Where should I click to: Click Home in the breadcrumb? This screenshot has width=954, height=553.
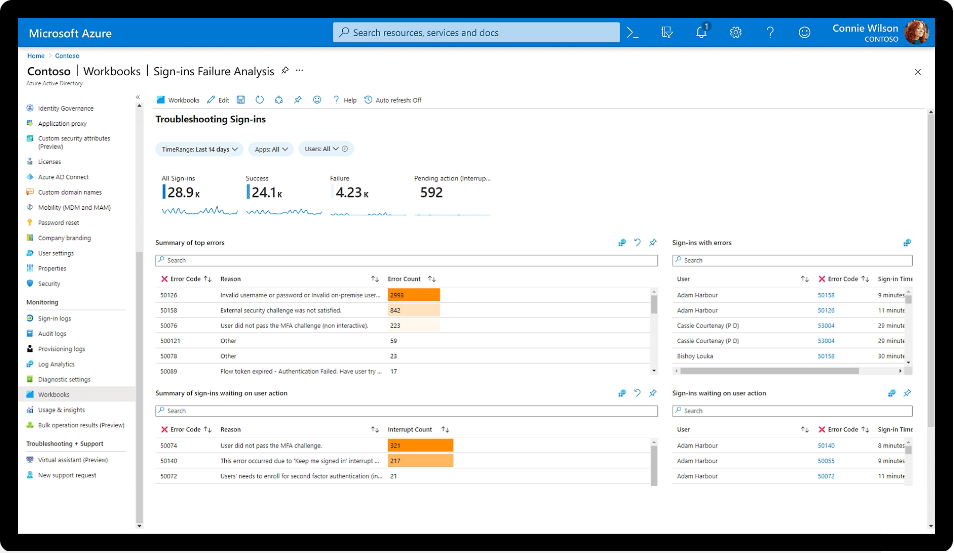[x=36, y=55]
